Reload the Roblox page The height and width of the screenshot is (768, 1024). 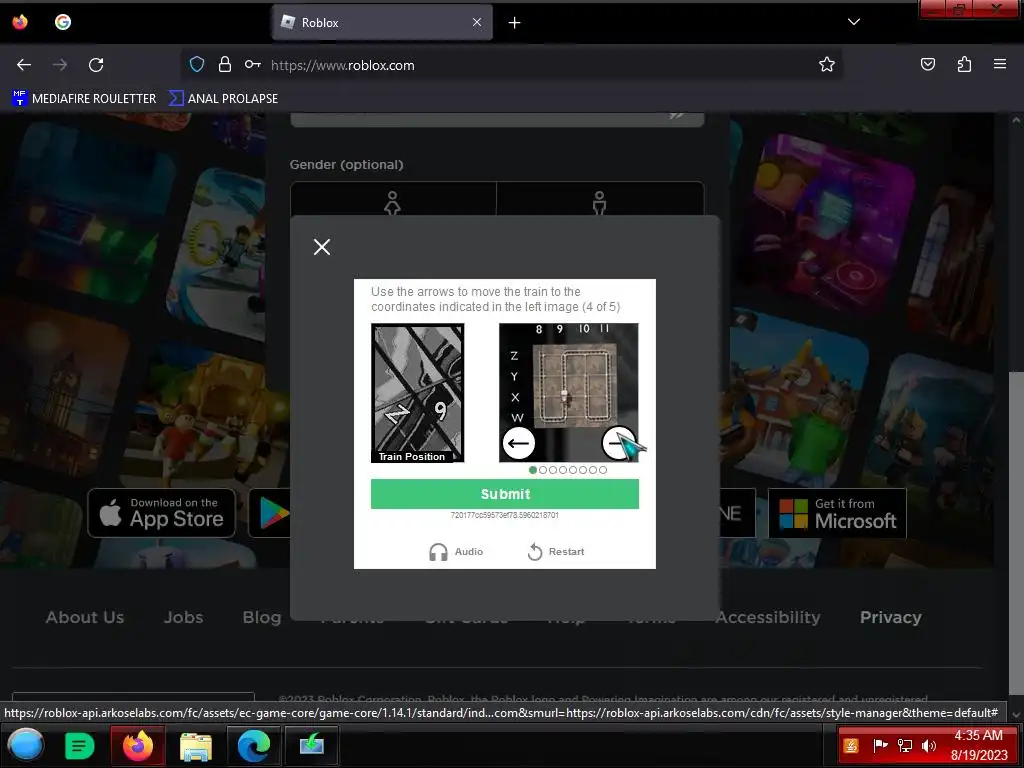(x=96, y=65)
